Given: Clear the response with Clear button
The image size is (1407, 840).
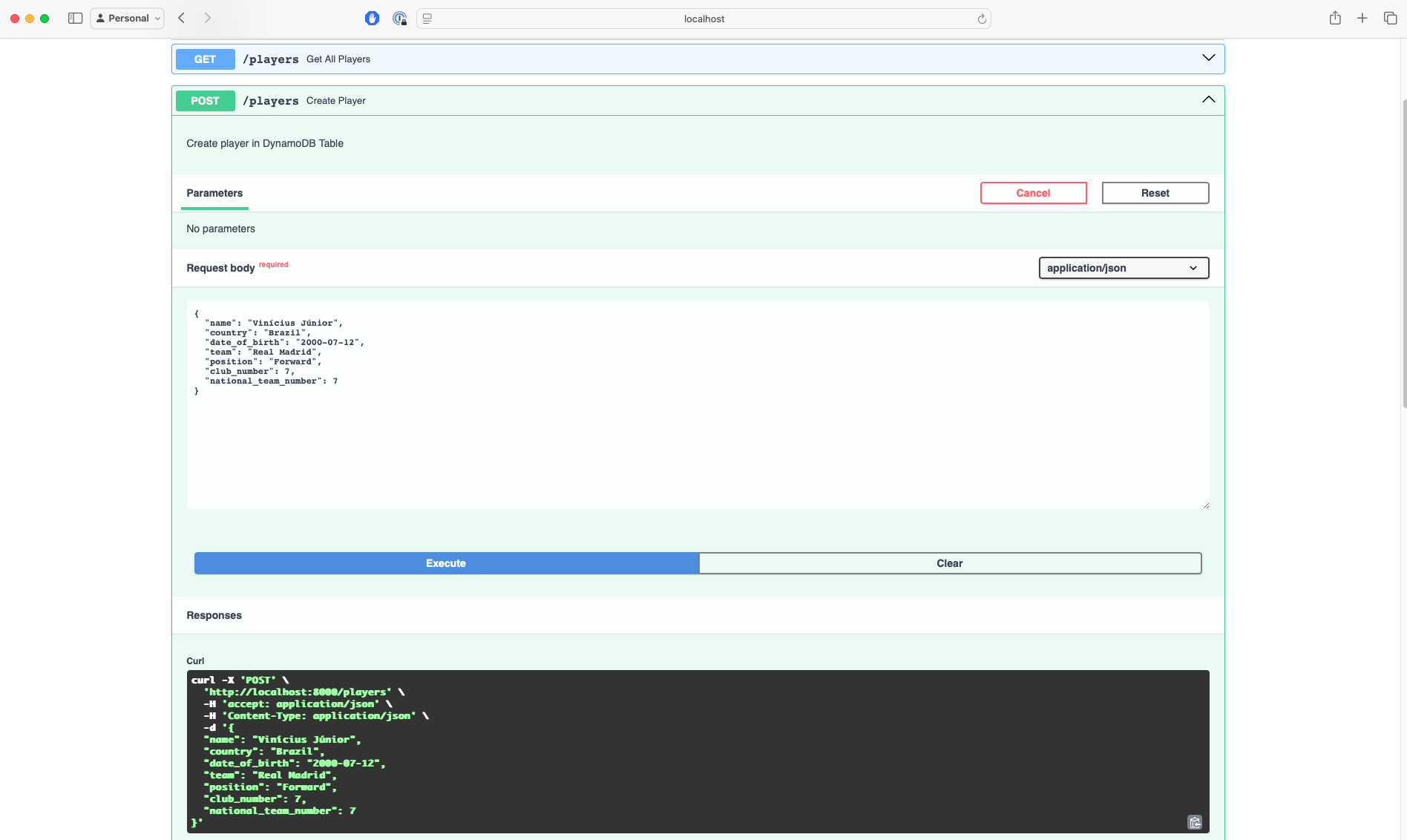Looking at the screenshot, I should pyautogui.click(x=950, y=563).
